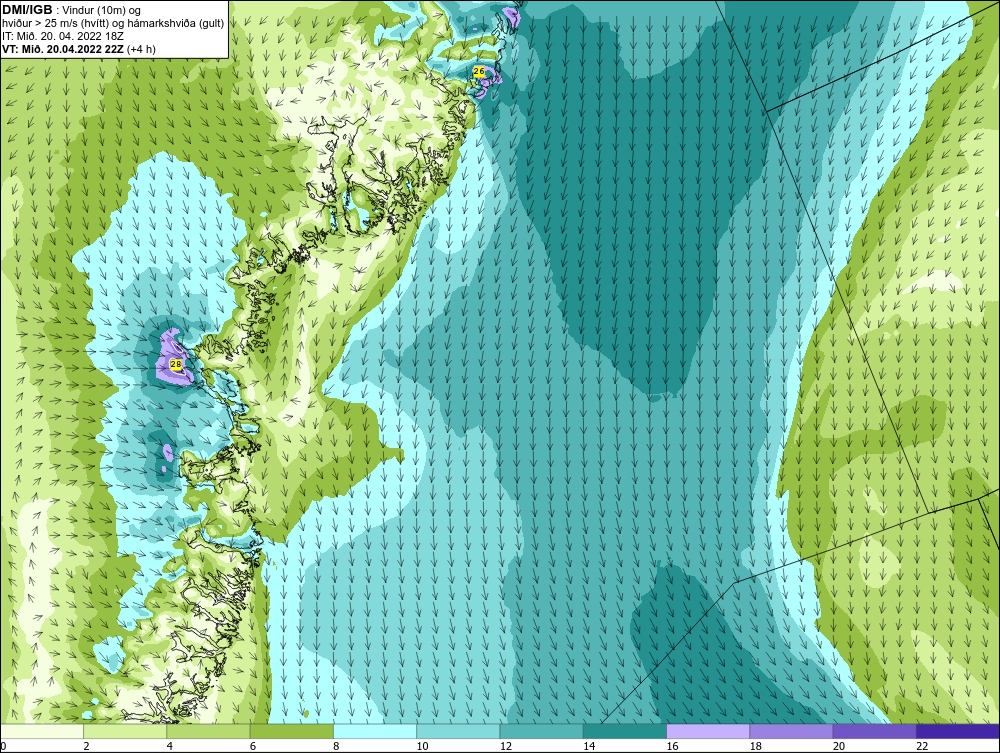The height and width of the screenshot is (753, 1000).
Task: Click the legend scale label '8'
Action: tap(336, 746)
